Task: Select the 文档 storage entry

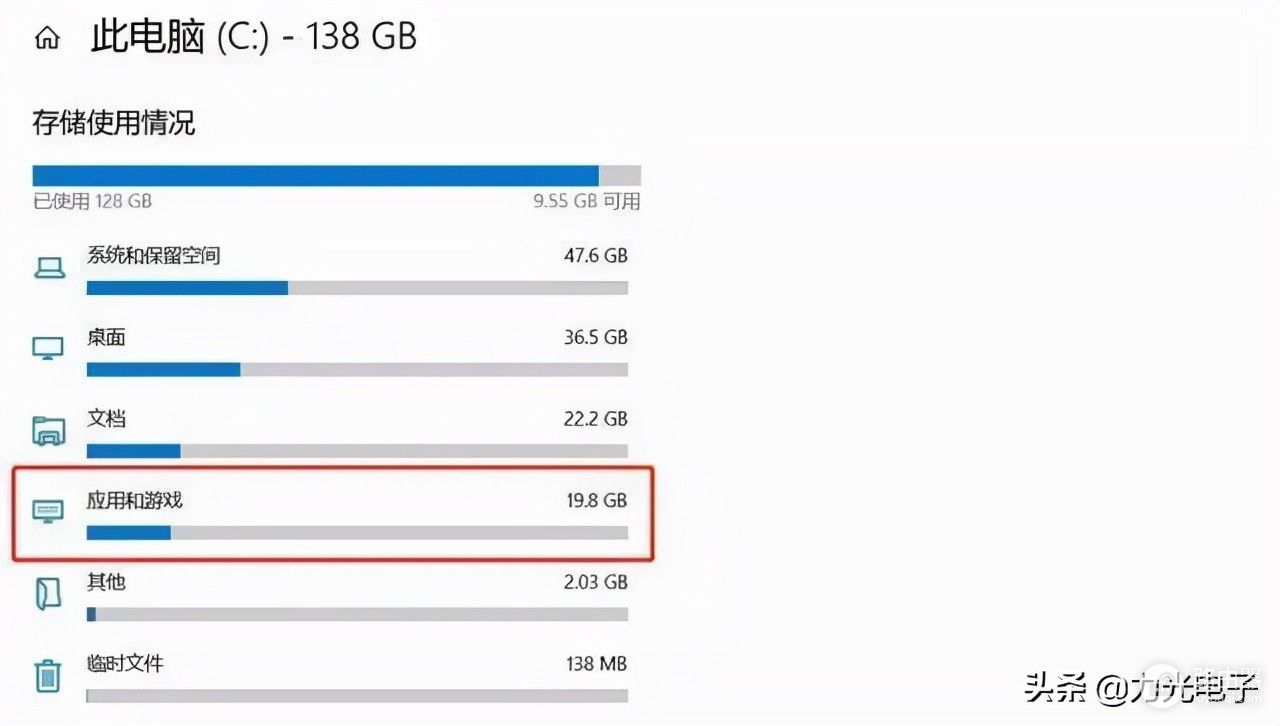Action: pos(106,419)
